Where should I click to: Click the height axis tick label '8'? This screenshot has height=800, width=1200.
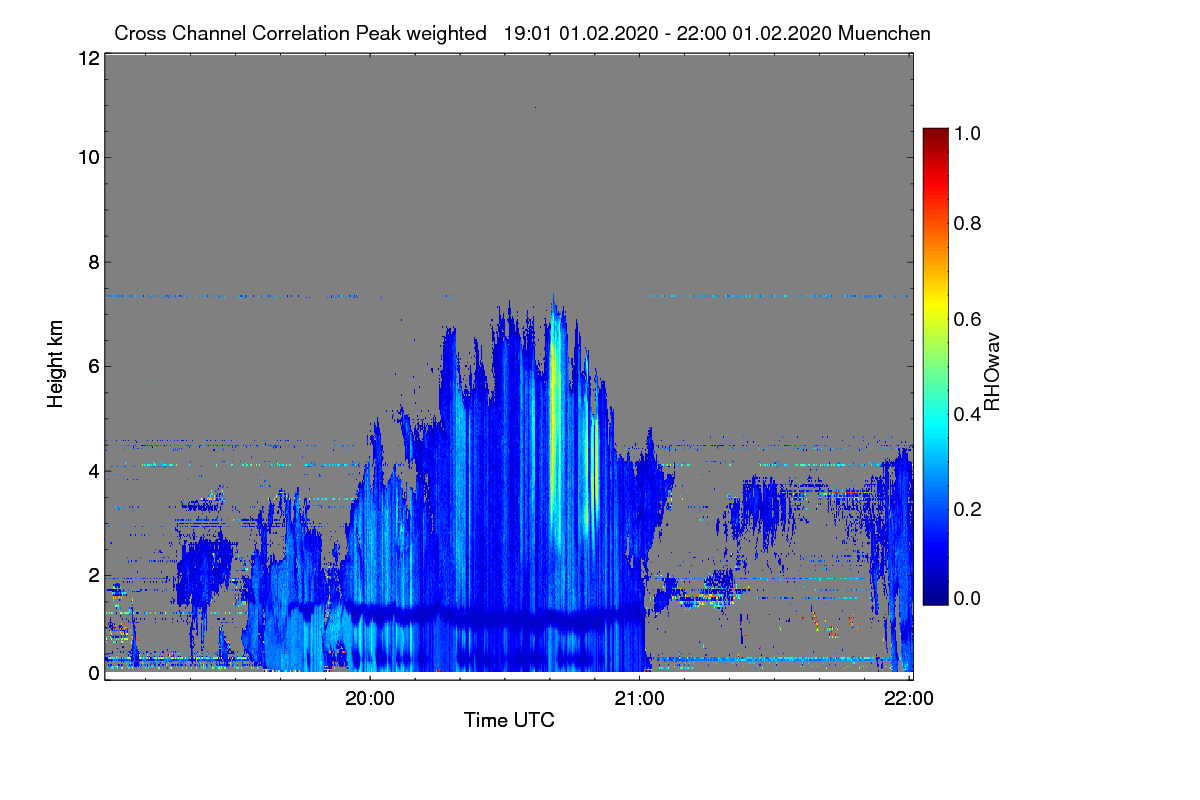point(93,262)
